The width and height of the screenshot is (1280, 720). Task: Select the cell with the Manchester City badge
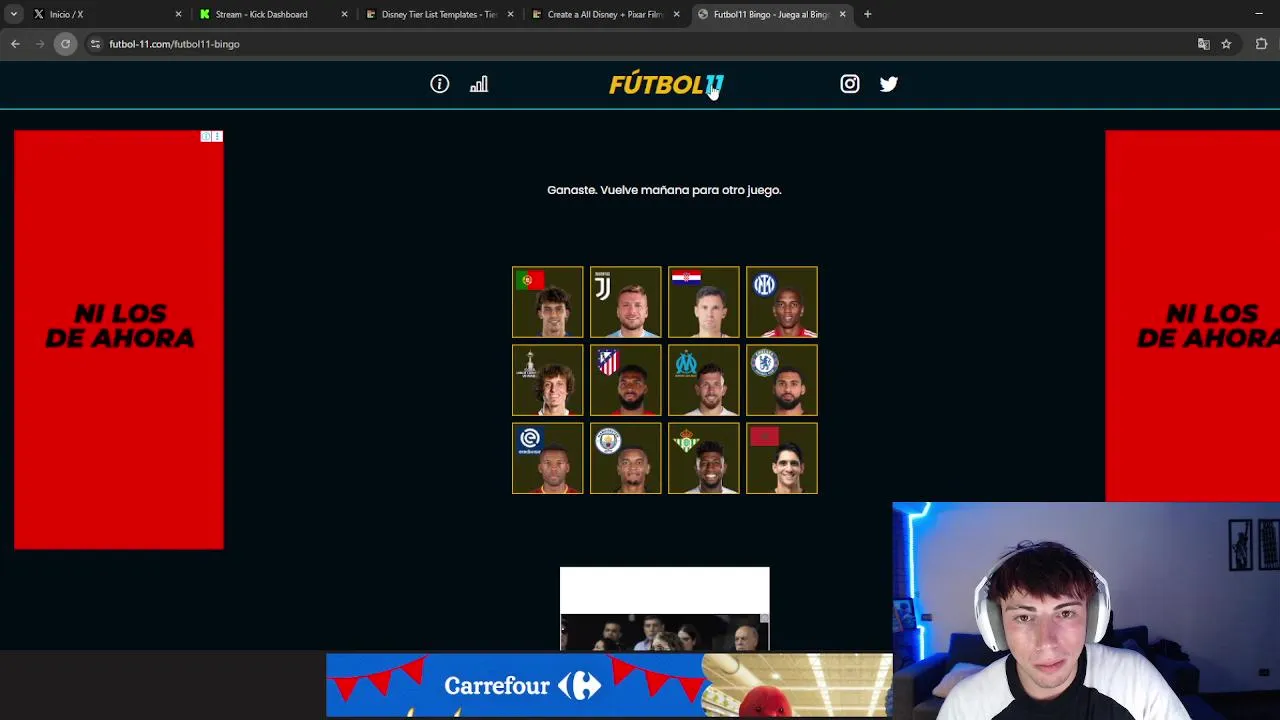625,458
